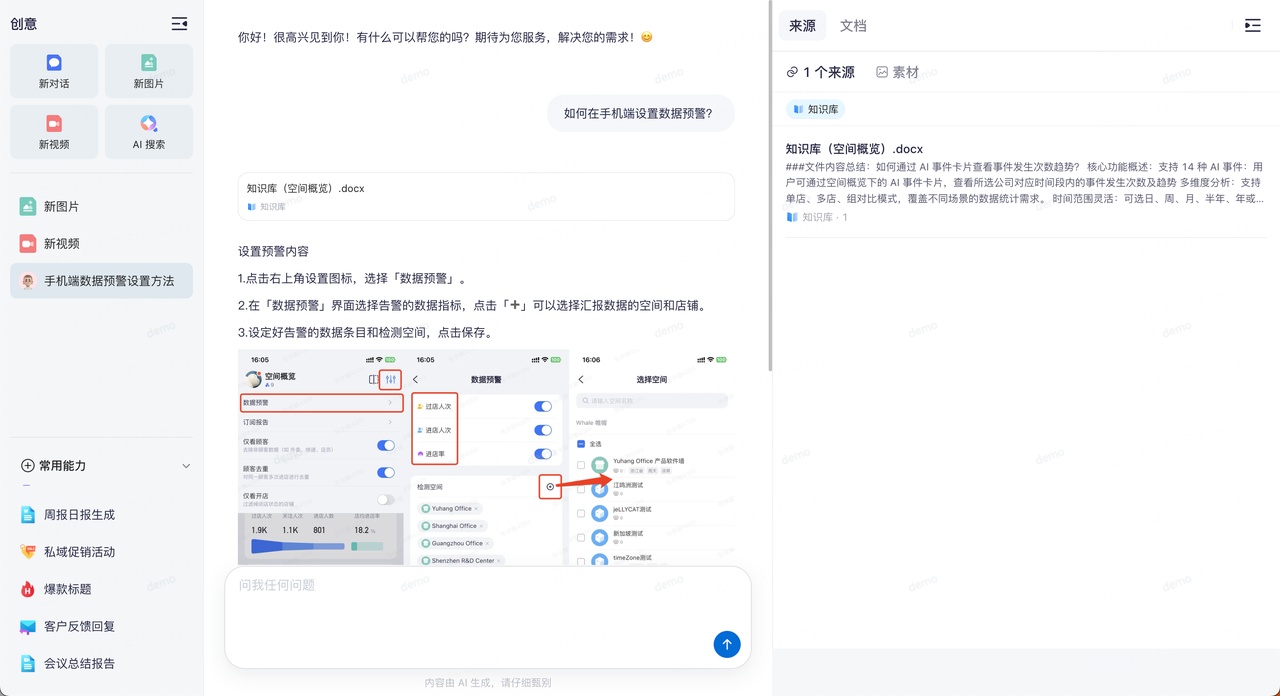Open the 知识库（空间概览）.docx source result
The height and width of the screenshot is (696, 1280).
tap(854, 149)
